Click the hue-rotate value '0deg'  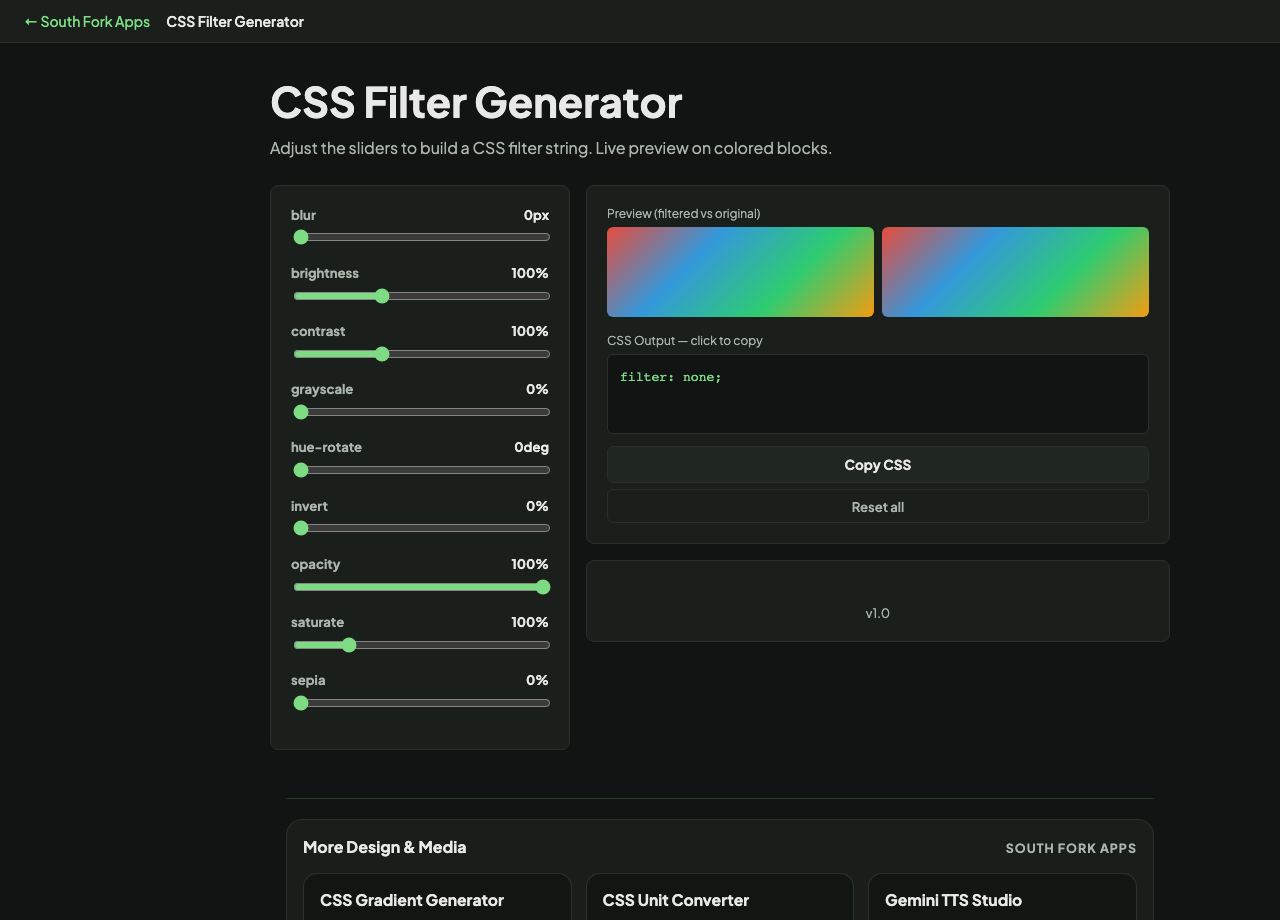(532, 447)
